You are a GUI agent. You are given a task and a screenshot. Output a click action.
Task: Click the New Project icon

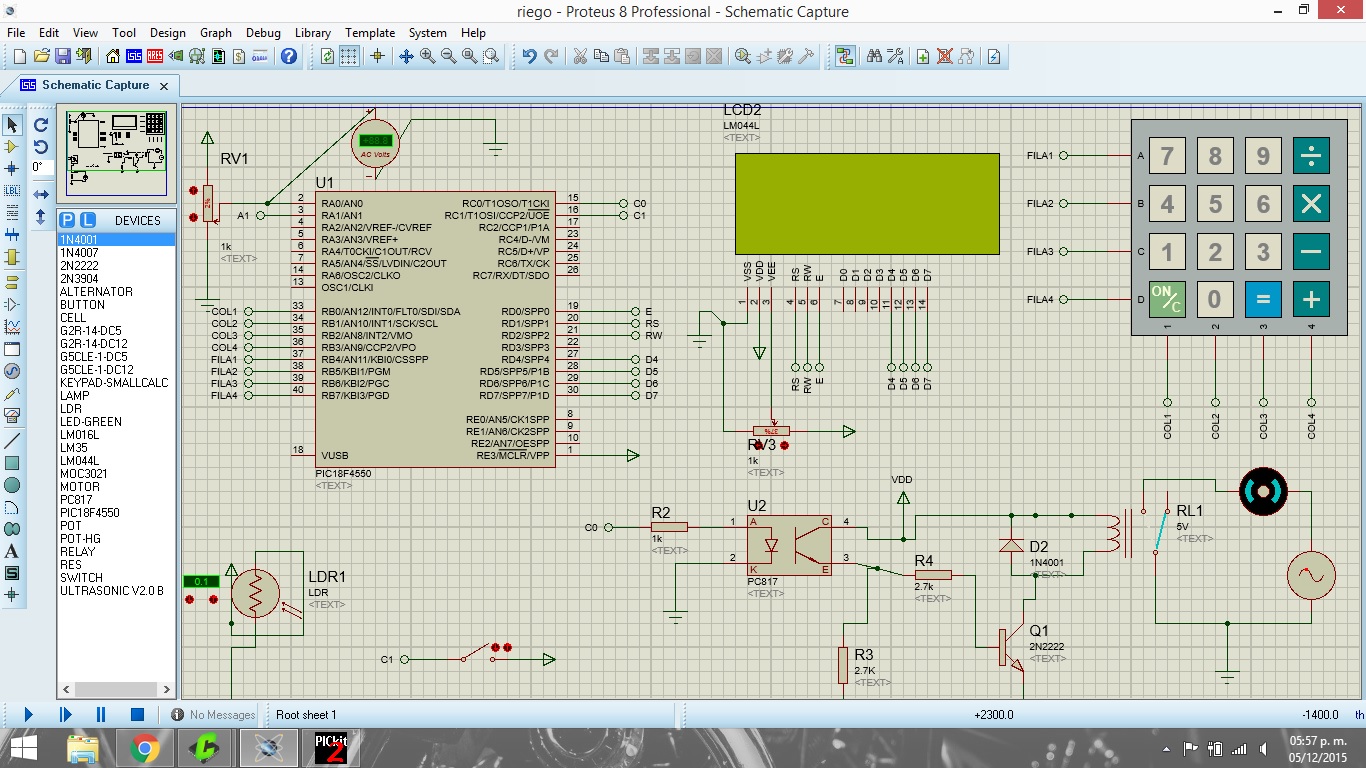tap(19, 56)
